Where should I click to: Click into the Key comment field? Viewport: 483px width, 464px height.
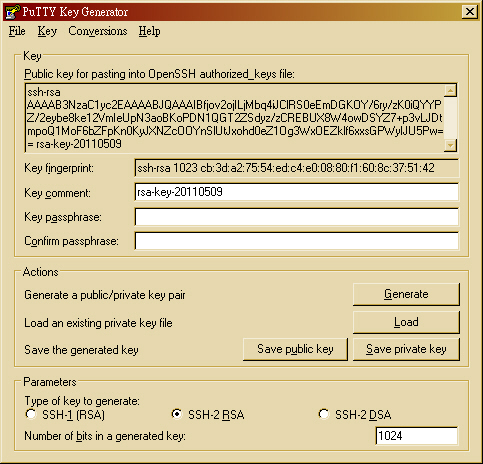[x=296, y=192]
